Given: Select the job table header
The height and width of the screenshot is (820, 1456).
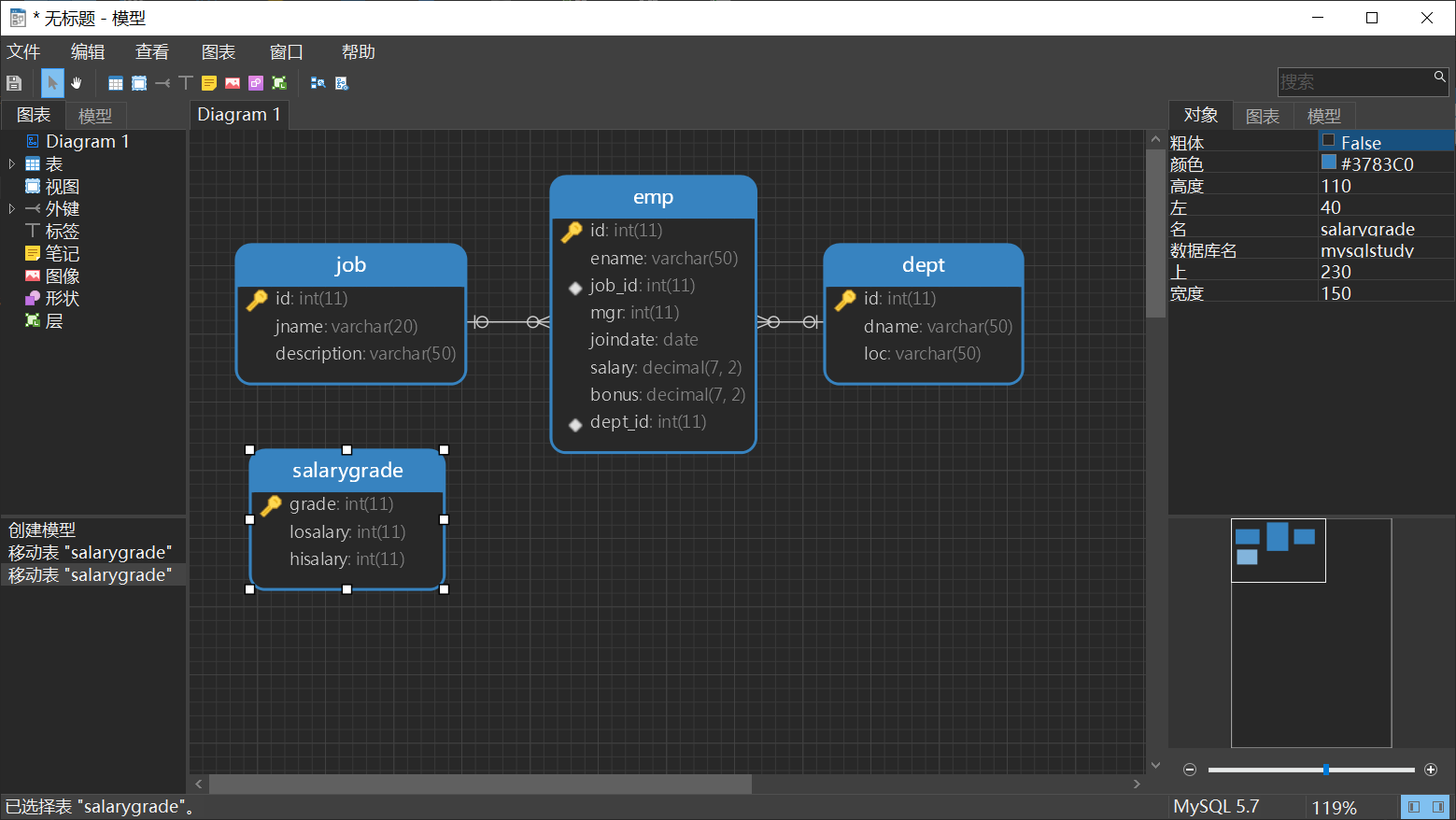Looking at the screenshot, I should click(351, 265).
